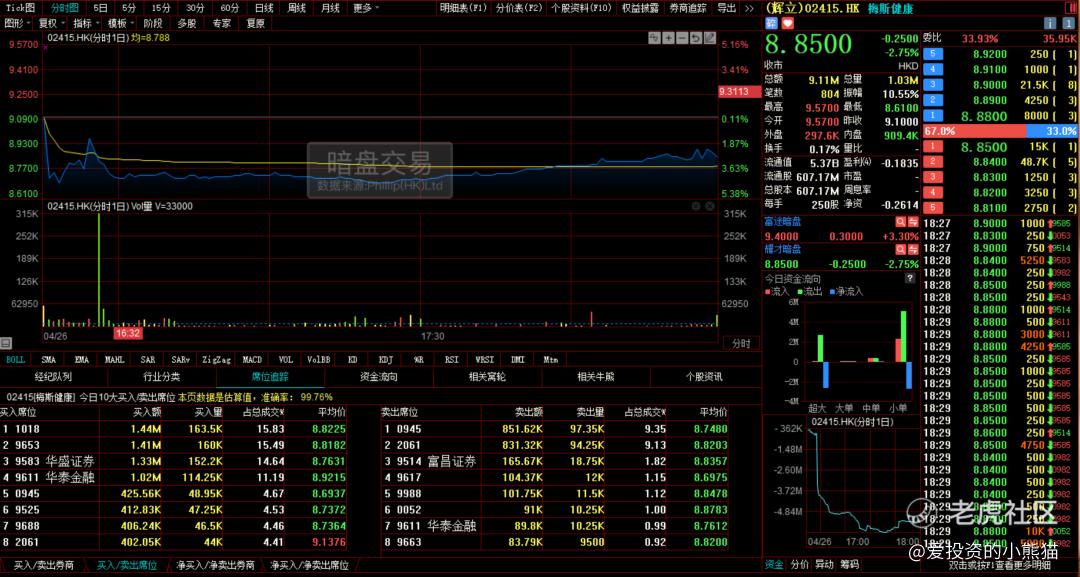Screen dimensions: 1080x577
Task: Toggle the MACD indicator
Action: (x=252, y=359)
